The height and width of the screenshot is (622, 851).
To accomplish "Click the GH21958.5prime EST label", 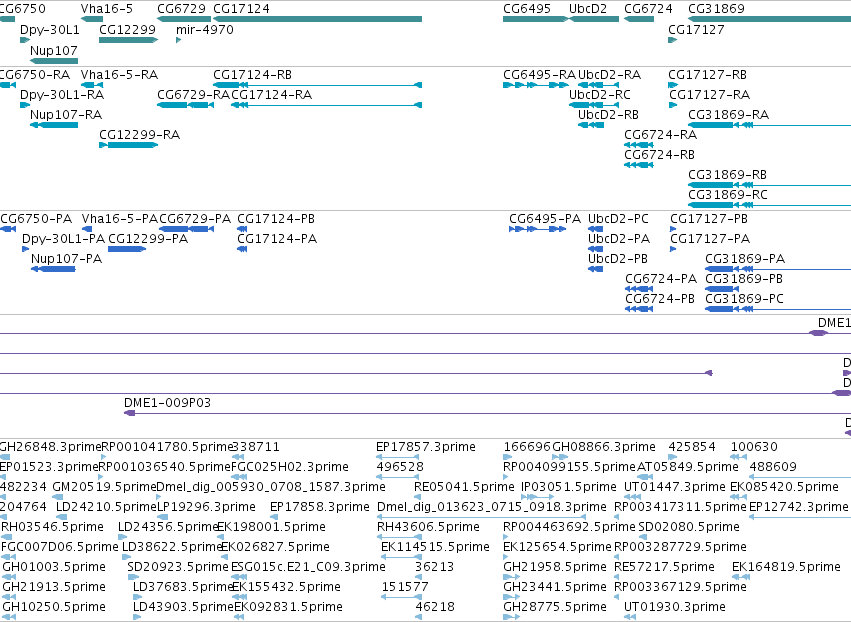I will 555,567.
